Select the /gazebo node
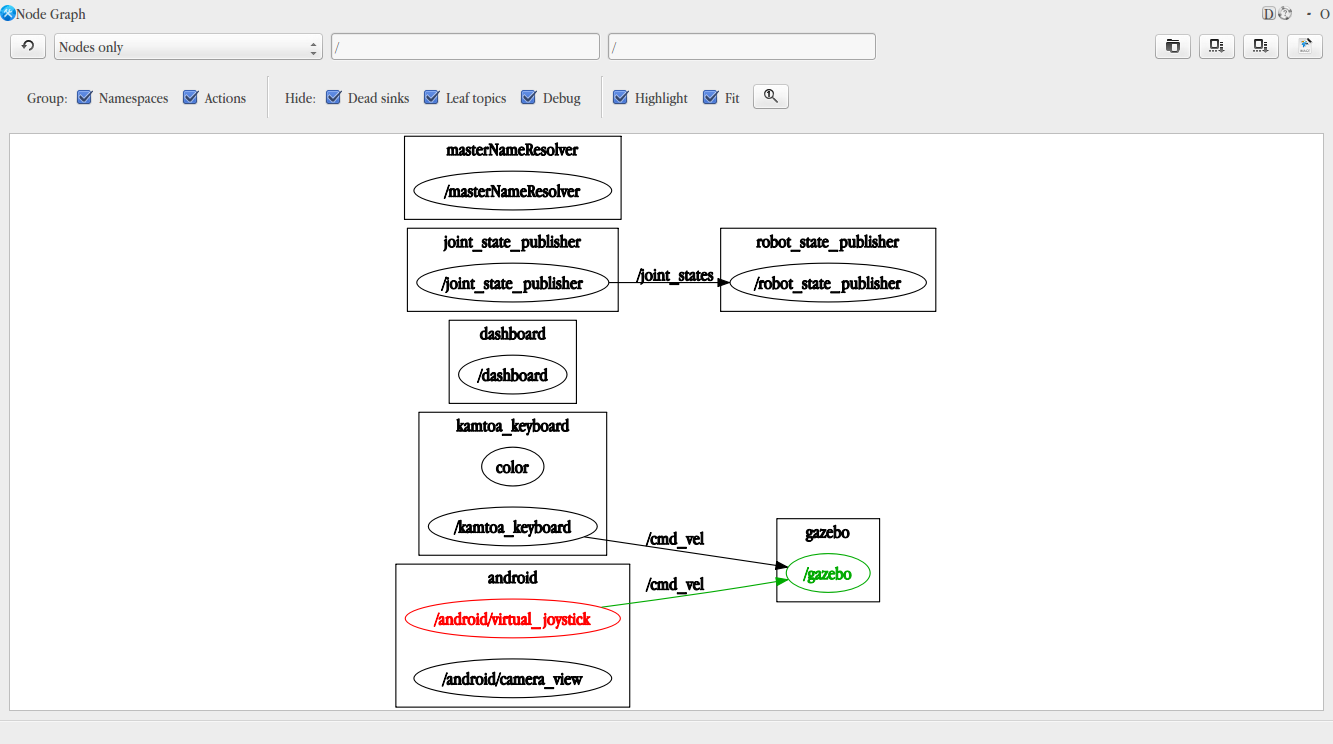 point(828,574)
